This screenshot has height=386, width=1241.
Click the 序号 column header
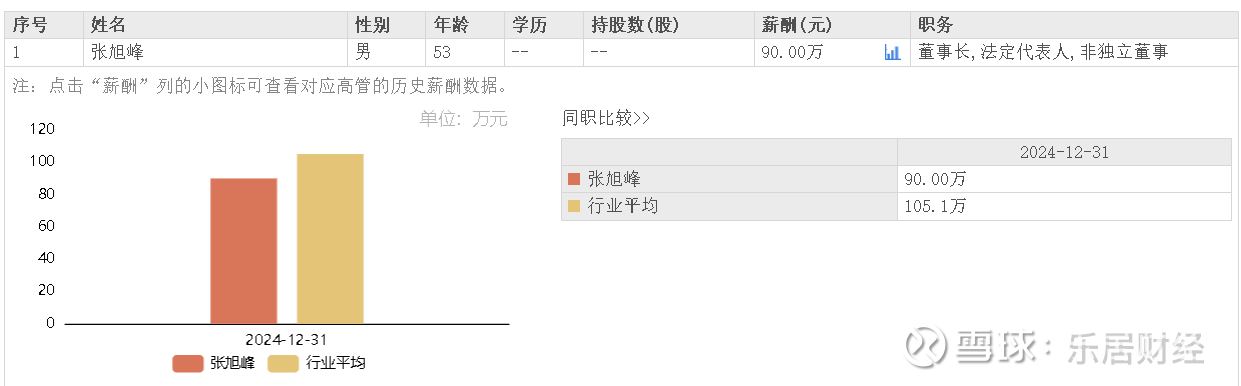pyautogui.click(x=30, y=24)
